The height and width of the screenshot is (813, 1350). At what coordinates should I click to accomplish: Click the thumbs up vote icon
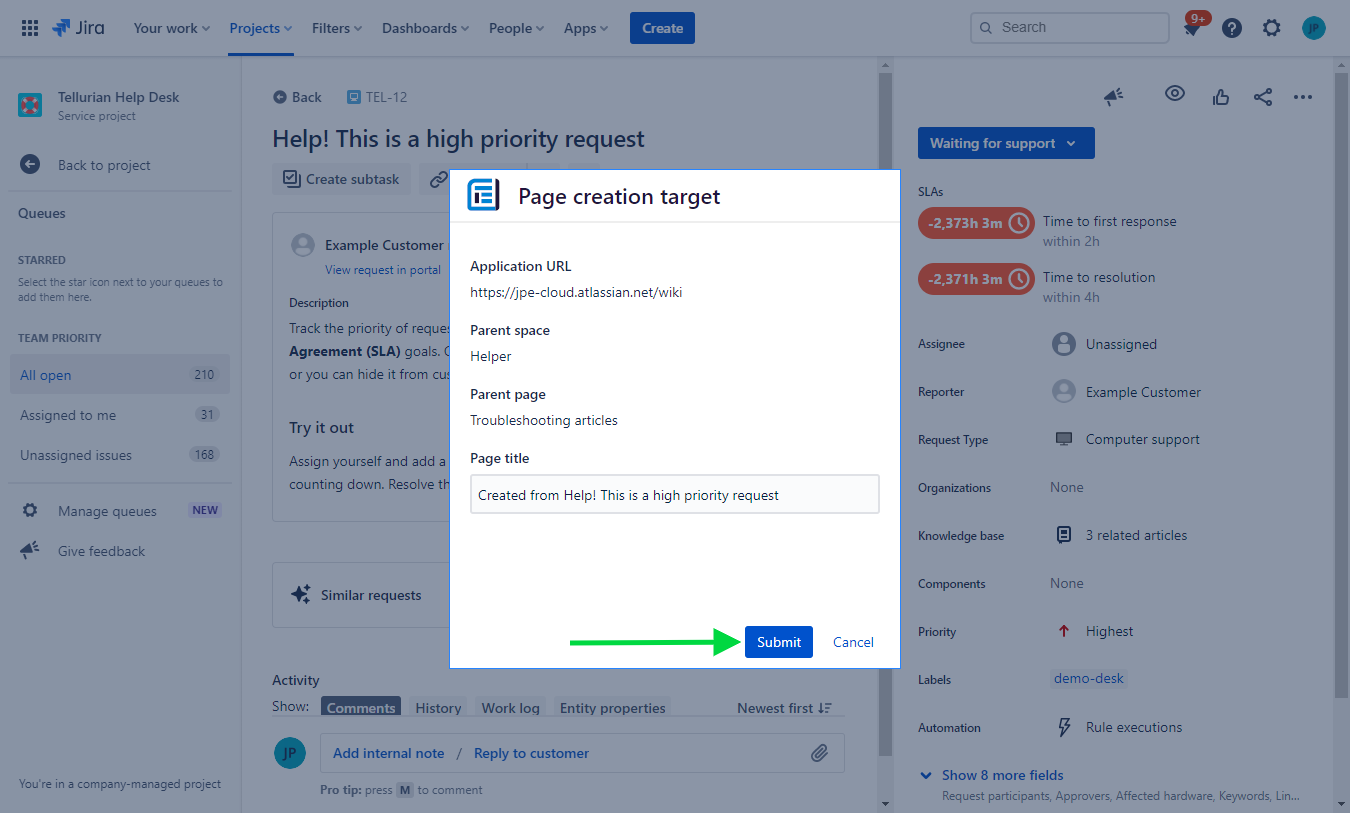coord(1220,97)
